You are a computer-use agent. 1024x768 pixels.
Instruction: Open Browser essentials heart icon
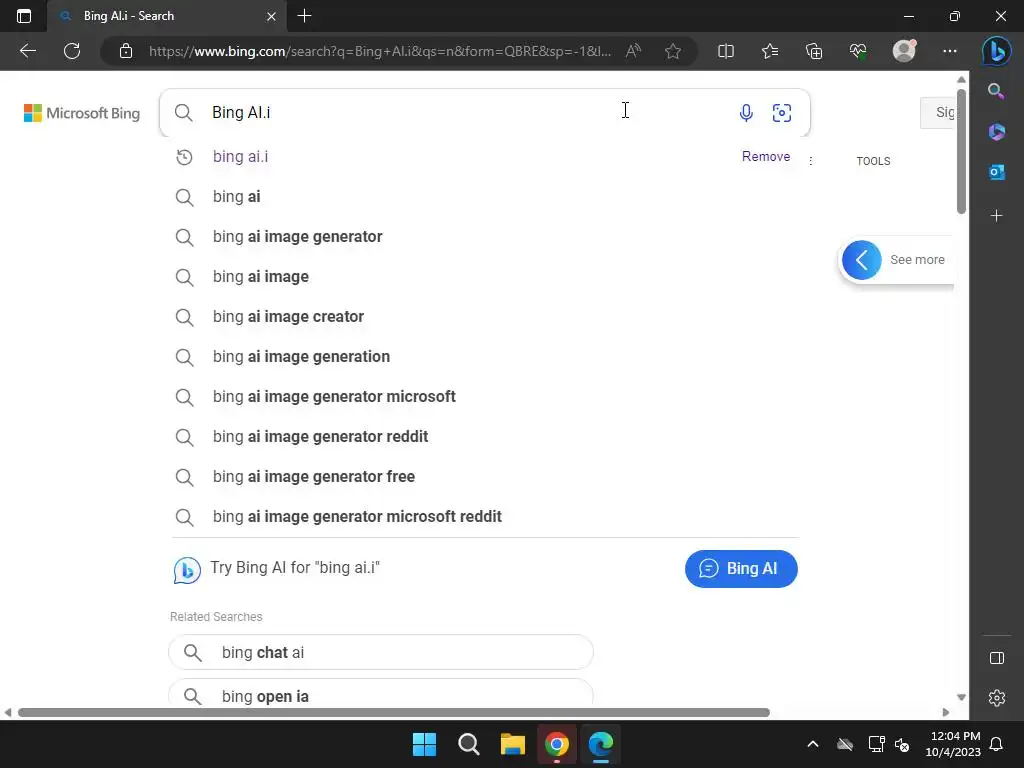click(x=858, y=51)
